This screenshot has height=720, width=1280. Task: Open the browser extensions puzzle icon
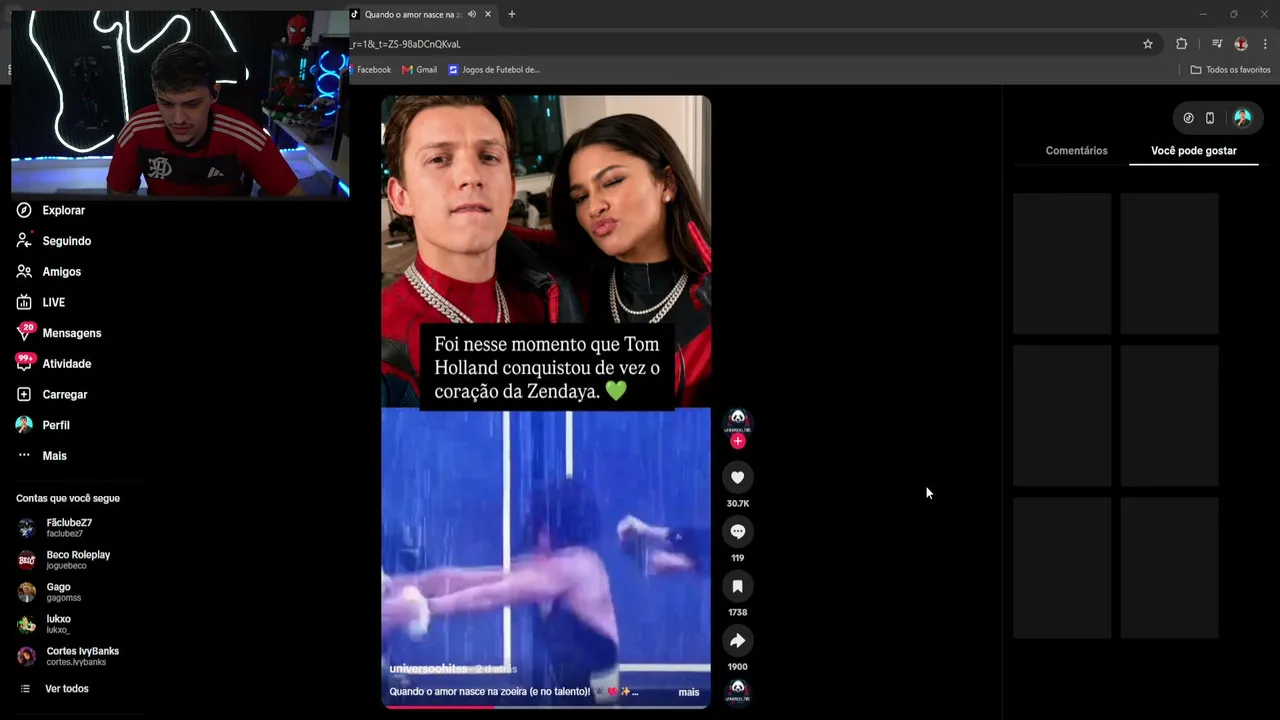tap(1182, 44)
